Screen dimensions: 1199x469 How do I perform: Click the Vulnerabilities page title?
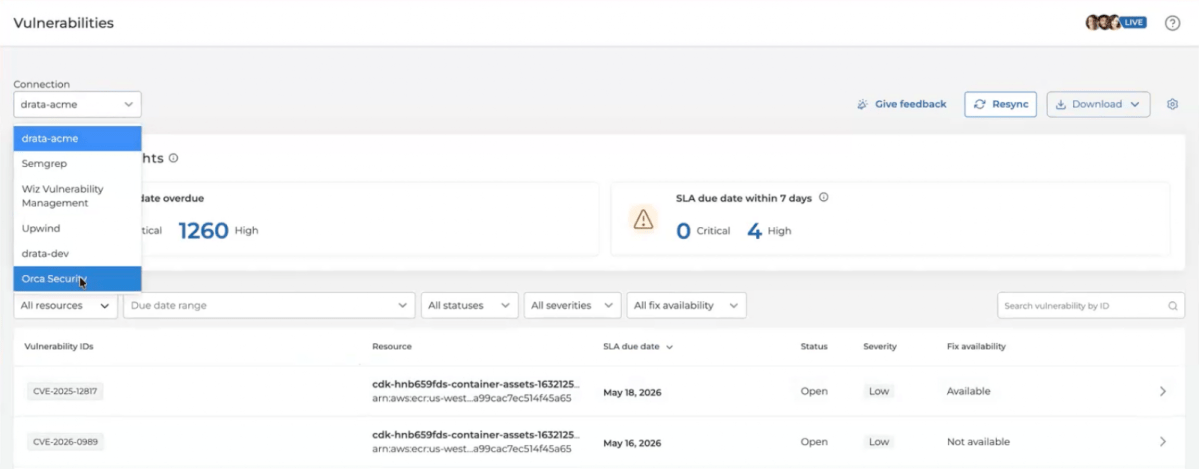click(63, 23)
